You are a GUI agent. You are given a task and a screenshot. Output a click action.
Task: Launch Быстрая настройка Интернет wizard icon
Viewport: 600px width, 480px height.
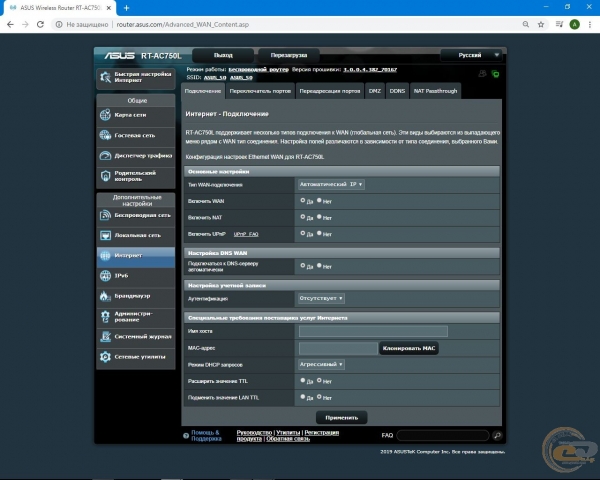(106, 77)
